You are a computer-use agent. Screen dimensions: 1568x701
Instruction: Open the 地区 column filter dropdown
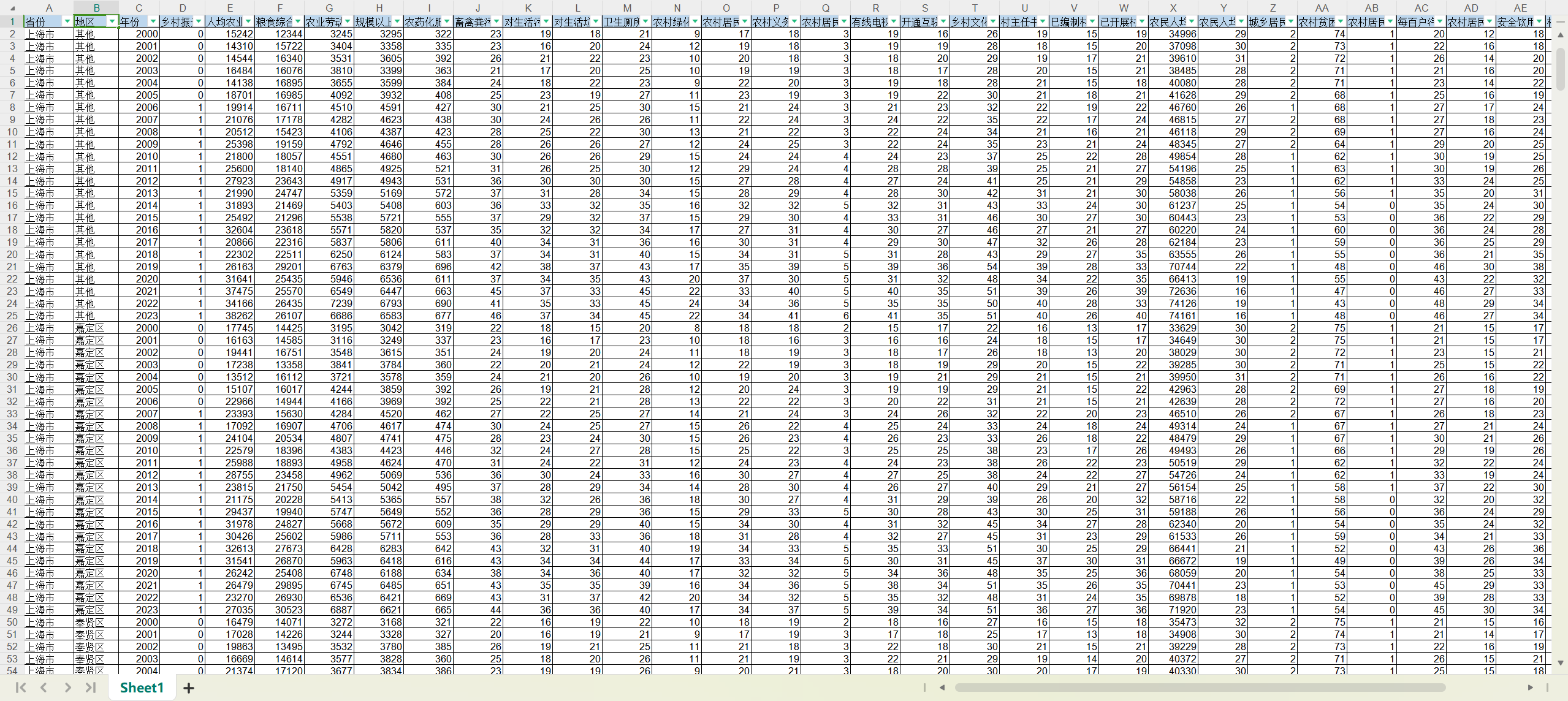112,22
